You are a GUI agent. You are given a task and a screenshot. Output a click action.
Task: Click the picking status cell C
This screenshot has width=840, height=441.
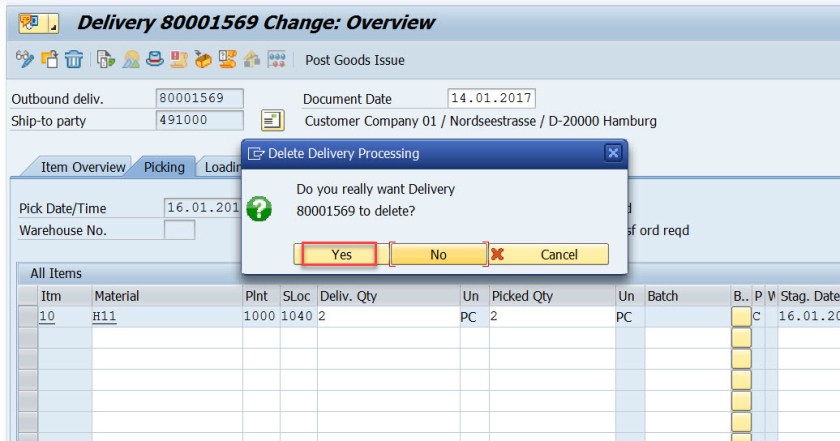758,316
